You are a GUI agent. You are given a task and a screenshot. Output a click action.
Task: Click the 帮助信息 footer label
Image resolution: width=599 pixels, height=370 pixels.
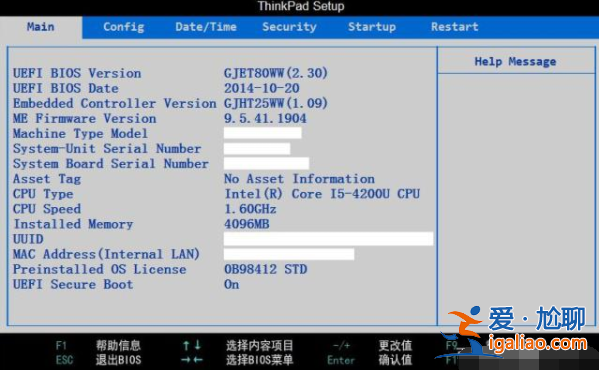[x=118, y=346]
